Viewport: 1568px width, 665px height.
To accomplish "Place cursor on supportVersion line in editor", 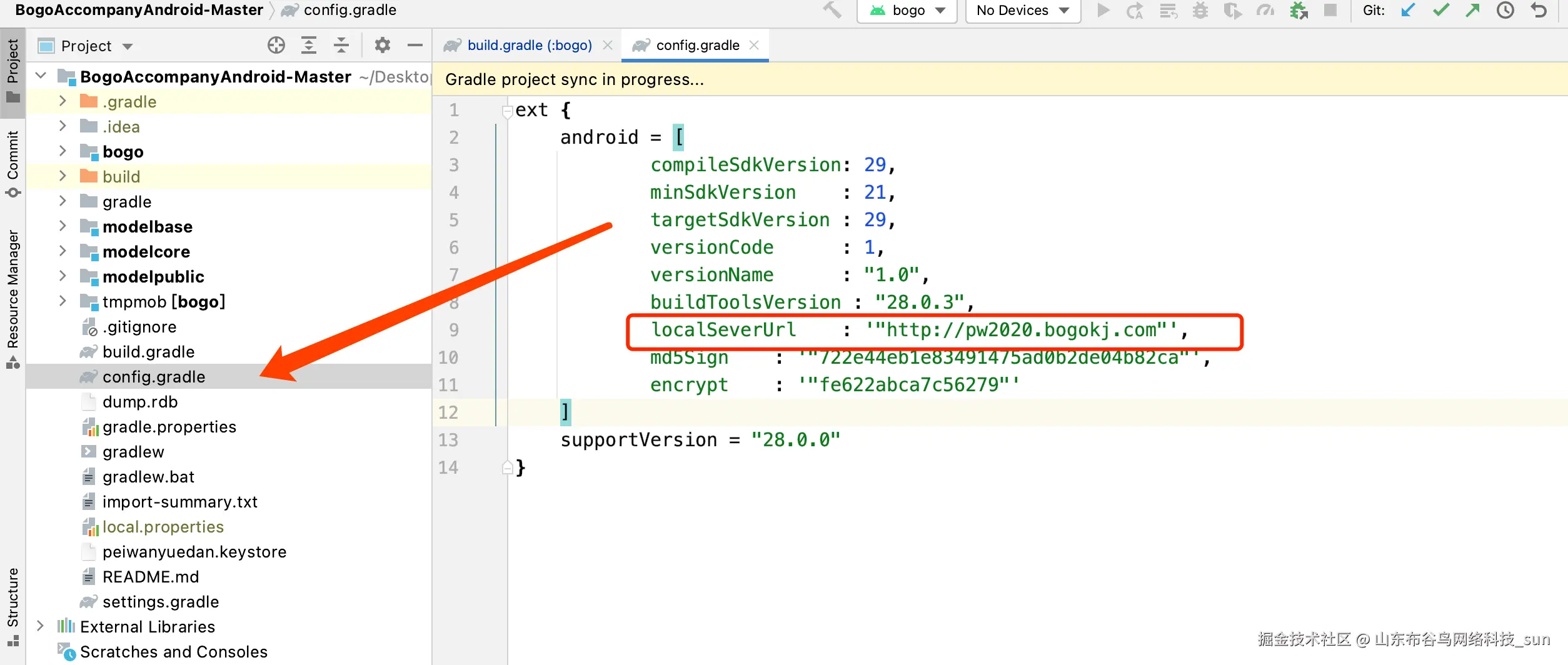I will (700, 440).
